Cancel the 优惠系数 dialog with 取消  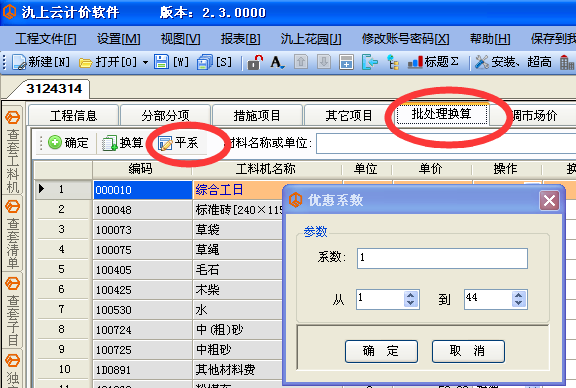pos(468,351)
